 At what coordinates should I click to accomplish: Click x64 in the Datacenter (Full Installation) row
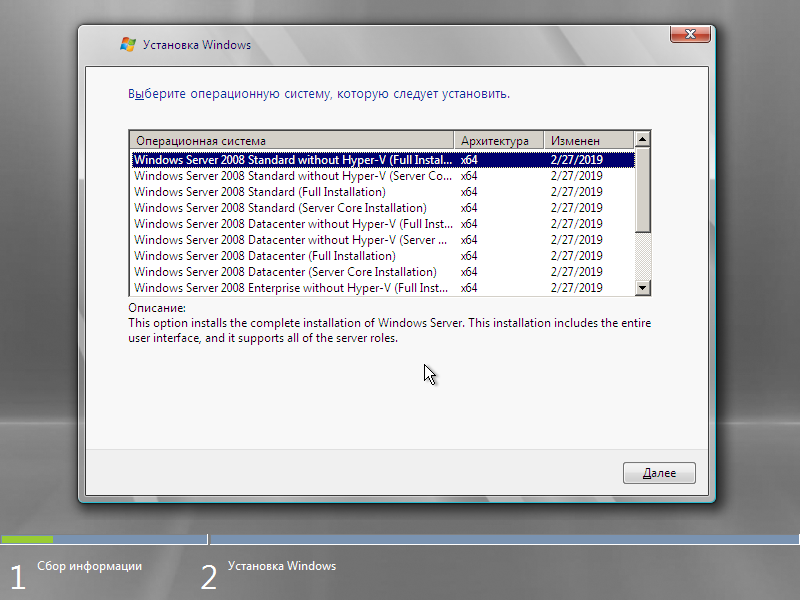469,256
